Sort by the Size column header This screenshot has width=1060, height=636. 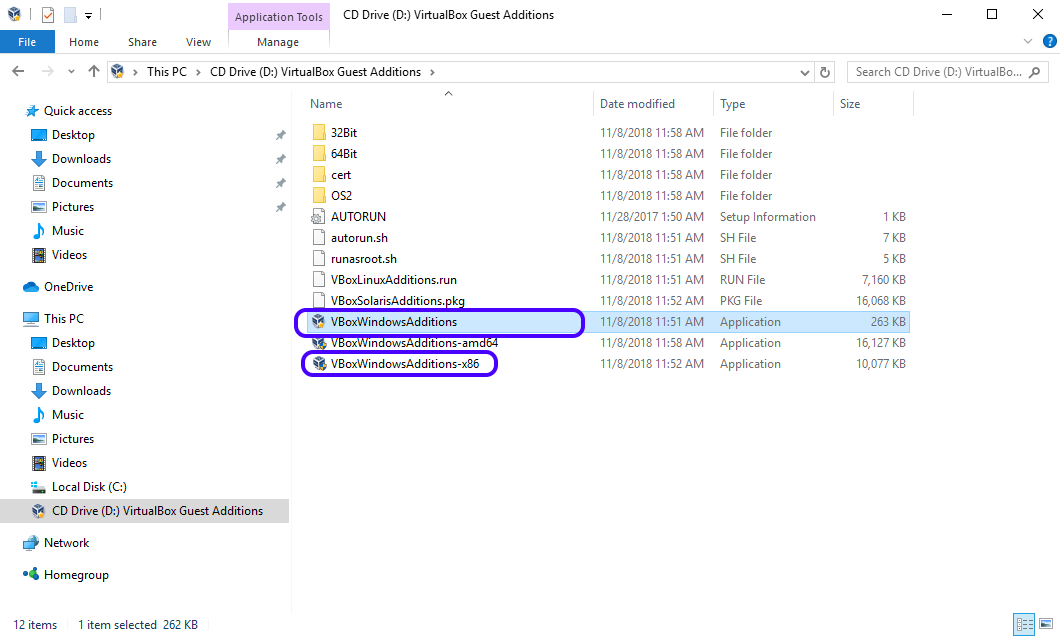coord(850,103)
